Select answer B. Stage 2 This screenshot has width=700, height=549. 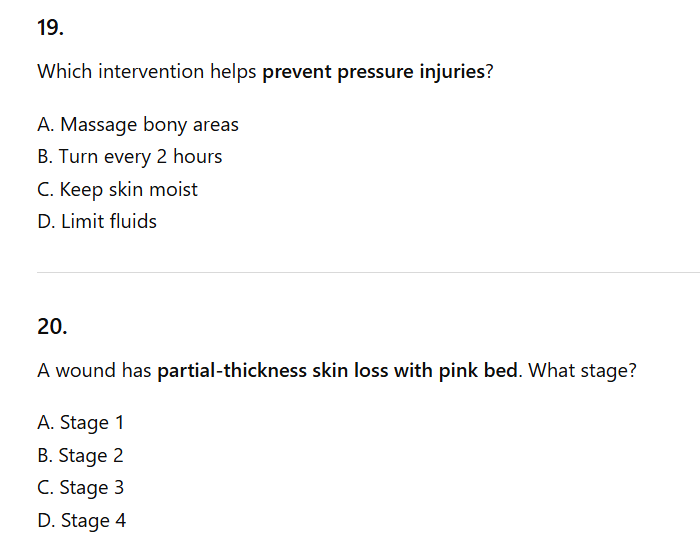click(x=81, y=456)
